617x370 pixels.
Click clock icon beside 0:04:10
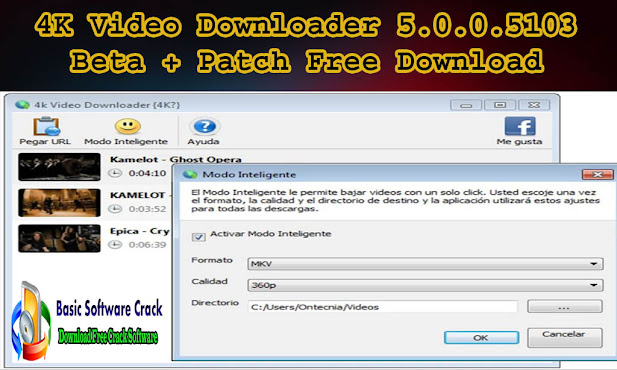(115, 173)
